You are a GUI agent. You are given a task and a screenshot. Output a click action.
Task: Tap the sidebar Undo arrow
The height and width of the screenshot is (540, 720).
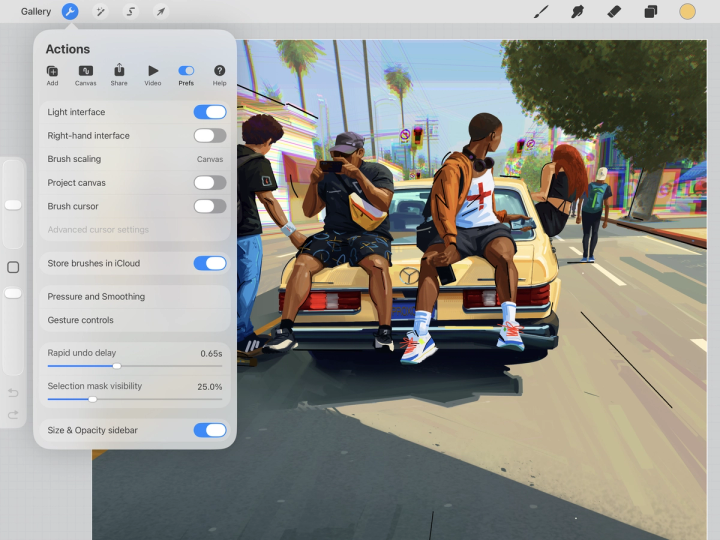pos(13,393)
